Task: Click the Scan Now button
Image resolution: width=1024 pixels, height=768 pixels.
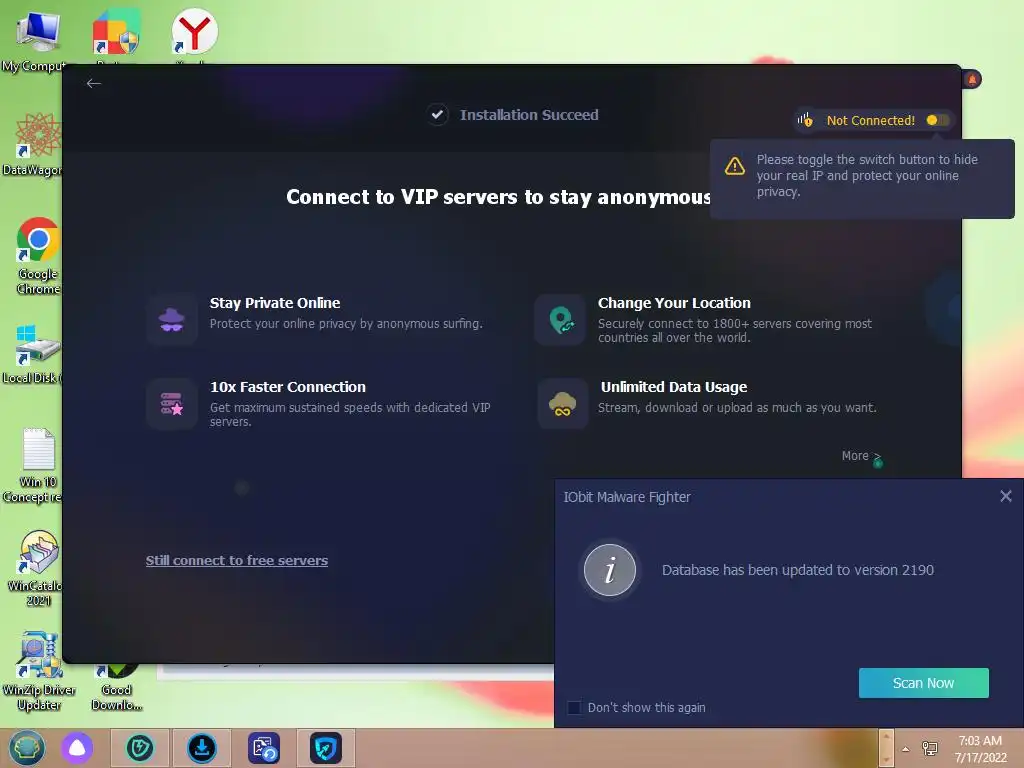Action: tap(923, 683)
